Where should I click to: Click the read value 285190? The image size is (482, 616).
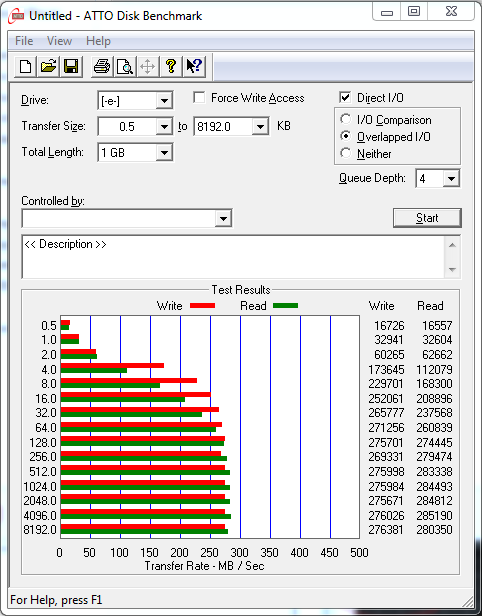(434, 515)
